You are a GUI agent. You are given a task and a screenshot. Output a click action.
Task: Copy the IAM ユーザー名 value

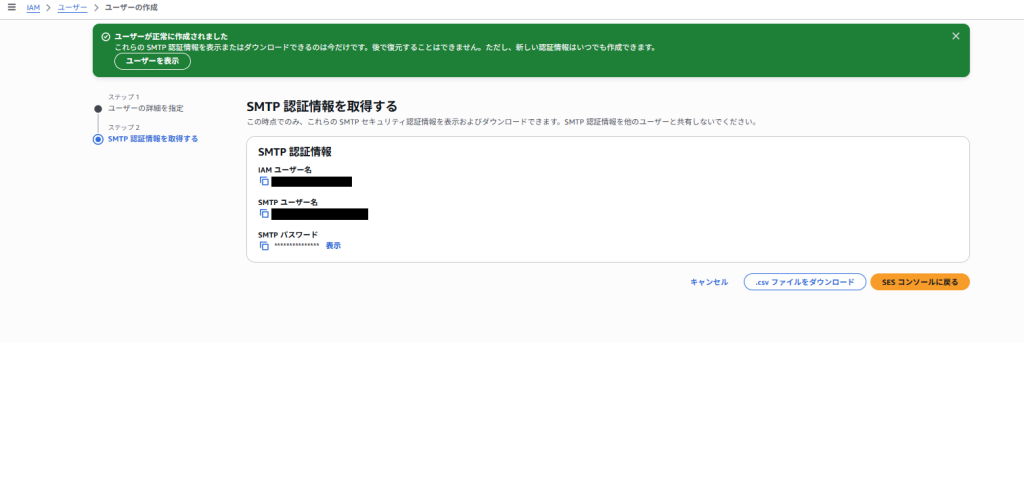[264, 181]
